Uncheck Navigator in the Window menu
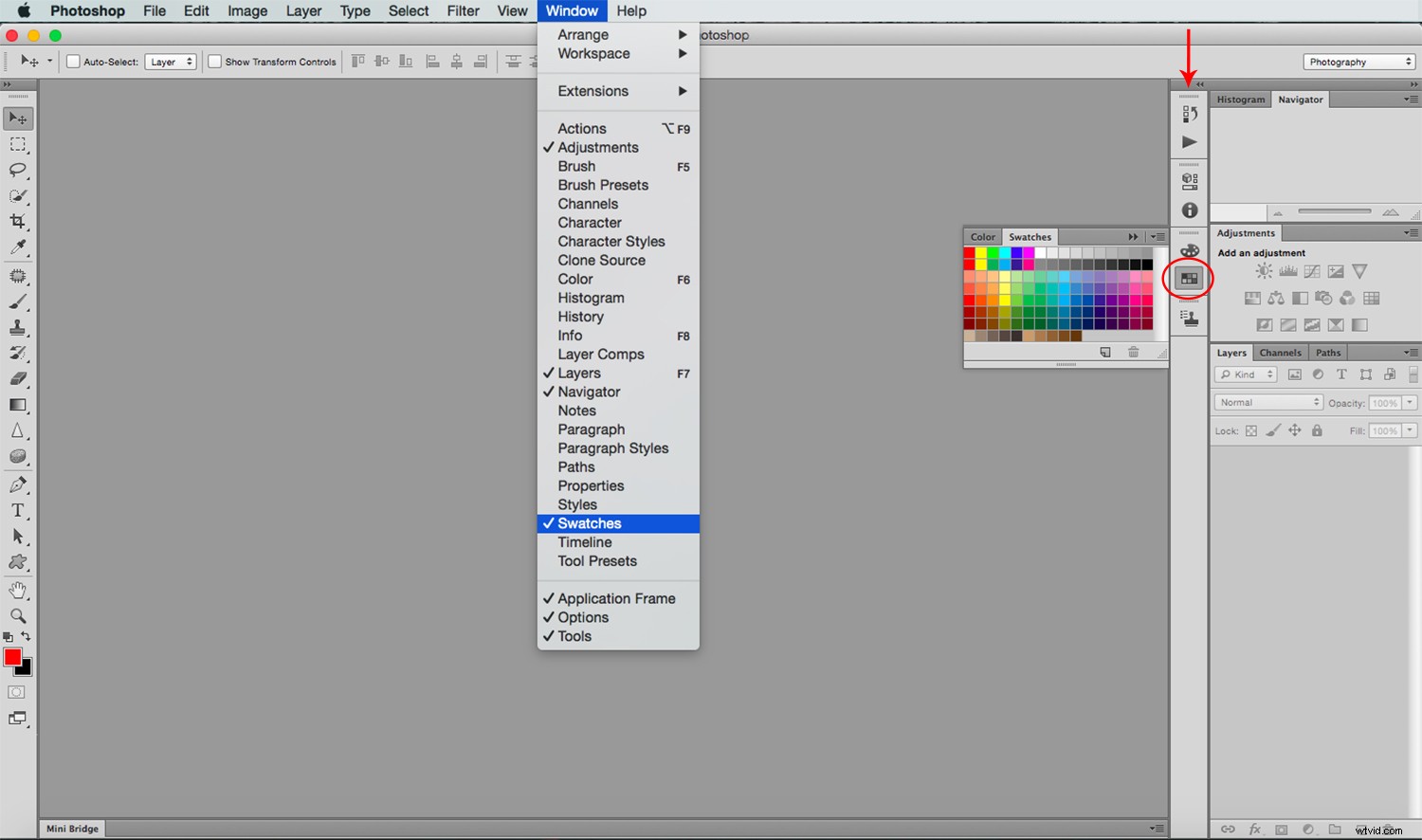Screen dimensions: 1422x840 click(x=588, y=392)
